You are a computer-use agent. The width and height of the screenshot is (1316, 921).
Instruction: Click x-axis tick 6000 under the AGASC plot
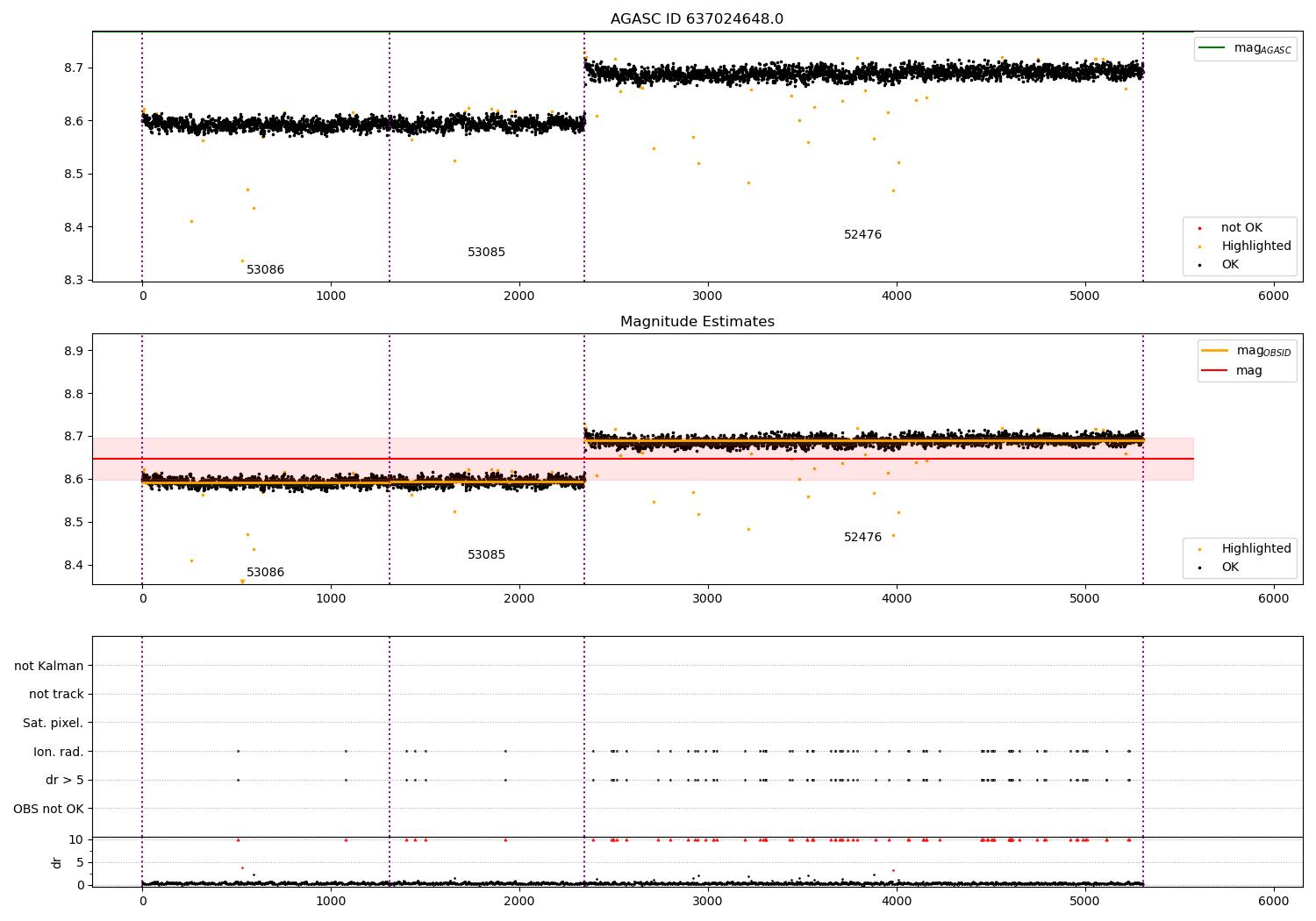(1273, 296)
